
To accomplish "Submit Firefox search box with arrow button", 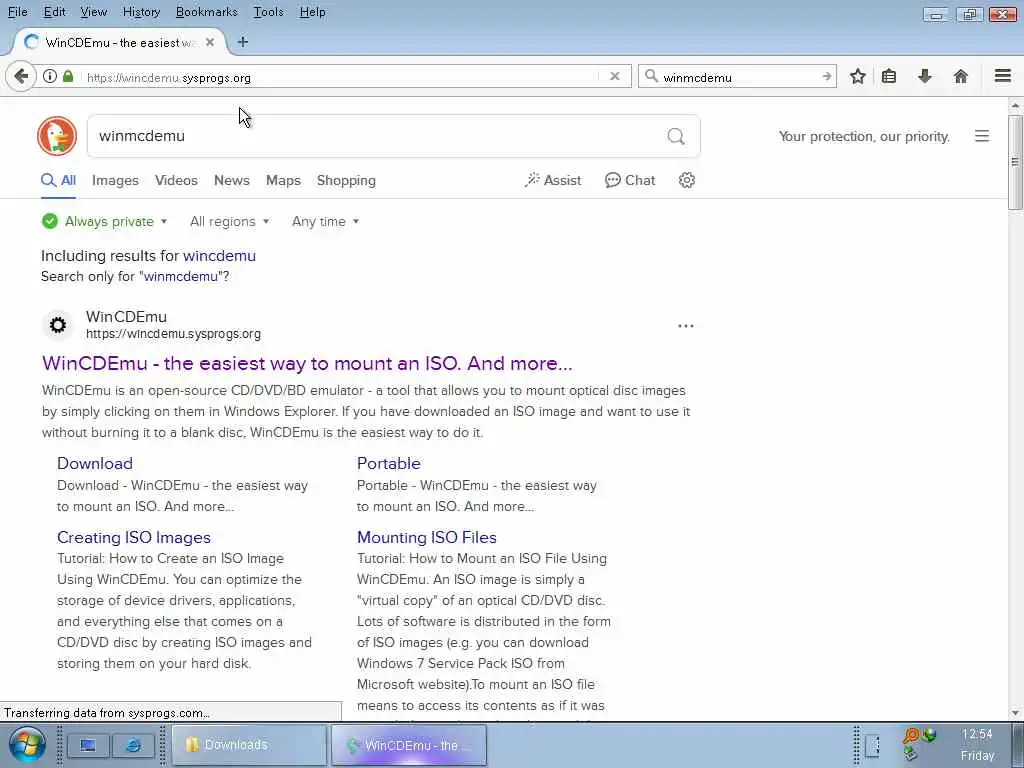I will tap(827, 76).
